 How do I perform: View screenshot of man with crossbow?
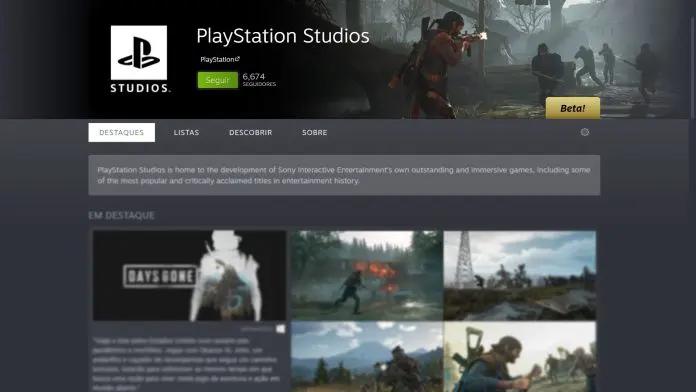point(520,357)
